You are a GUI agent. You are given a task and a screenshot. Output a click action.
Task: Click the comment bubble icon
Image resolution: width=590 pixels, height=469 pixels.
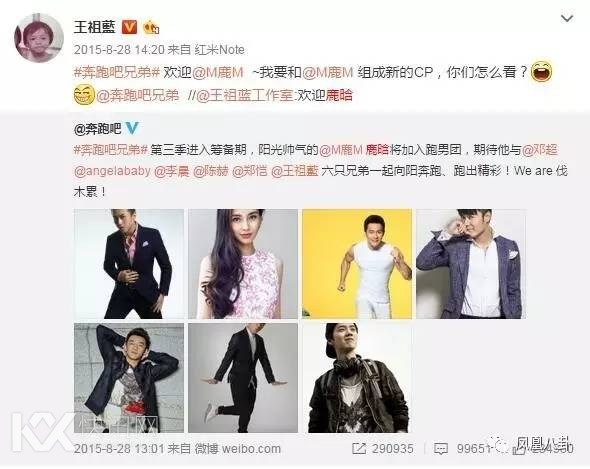click(441, 449)
